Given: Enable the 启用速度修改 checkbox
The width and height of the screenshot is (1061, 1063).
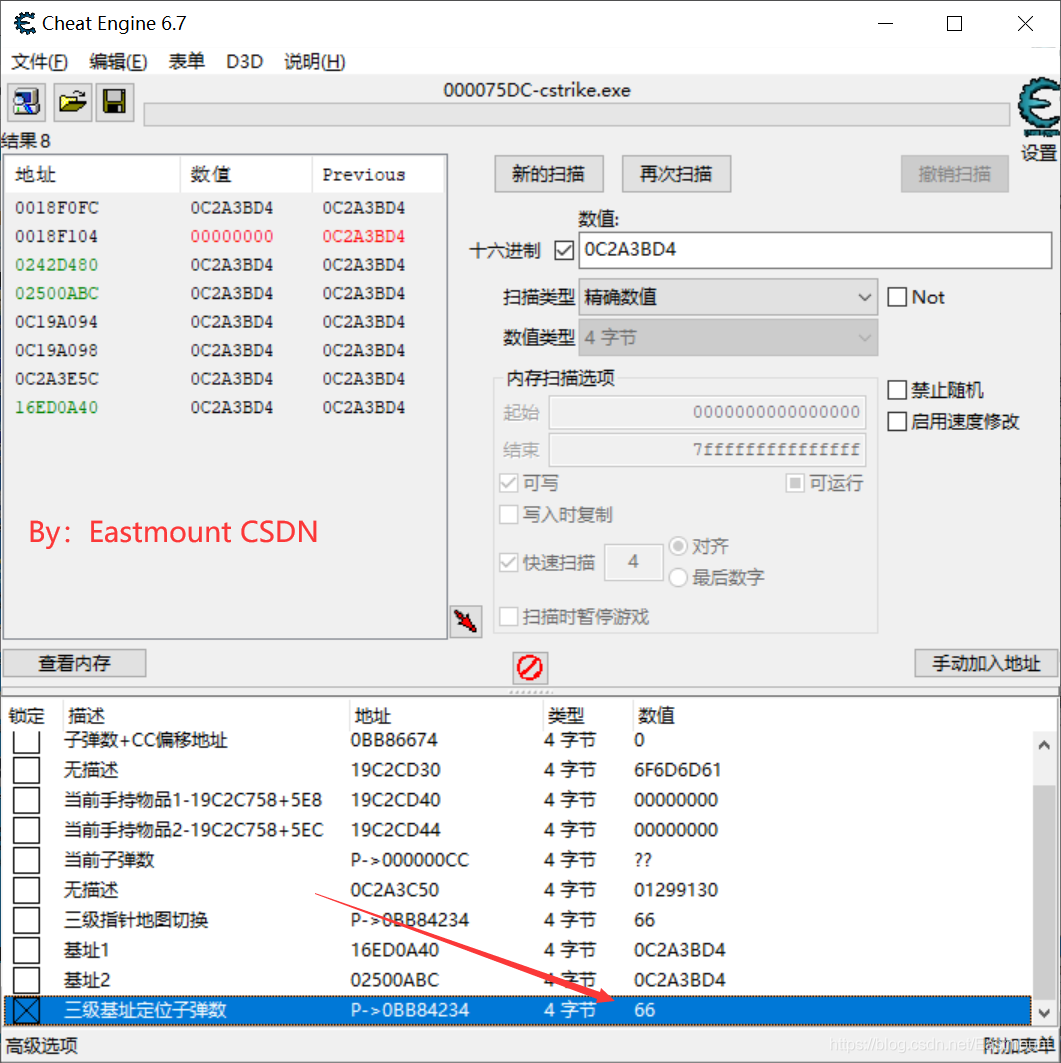Looking at the screenshot, I should [897, 421].
